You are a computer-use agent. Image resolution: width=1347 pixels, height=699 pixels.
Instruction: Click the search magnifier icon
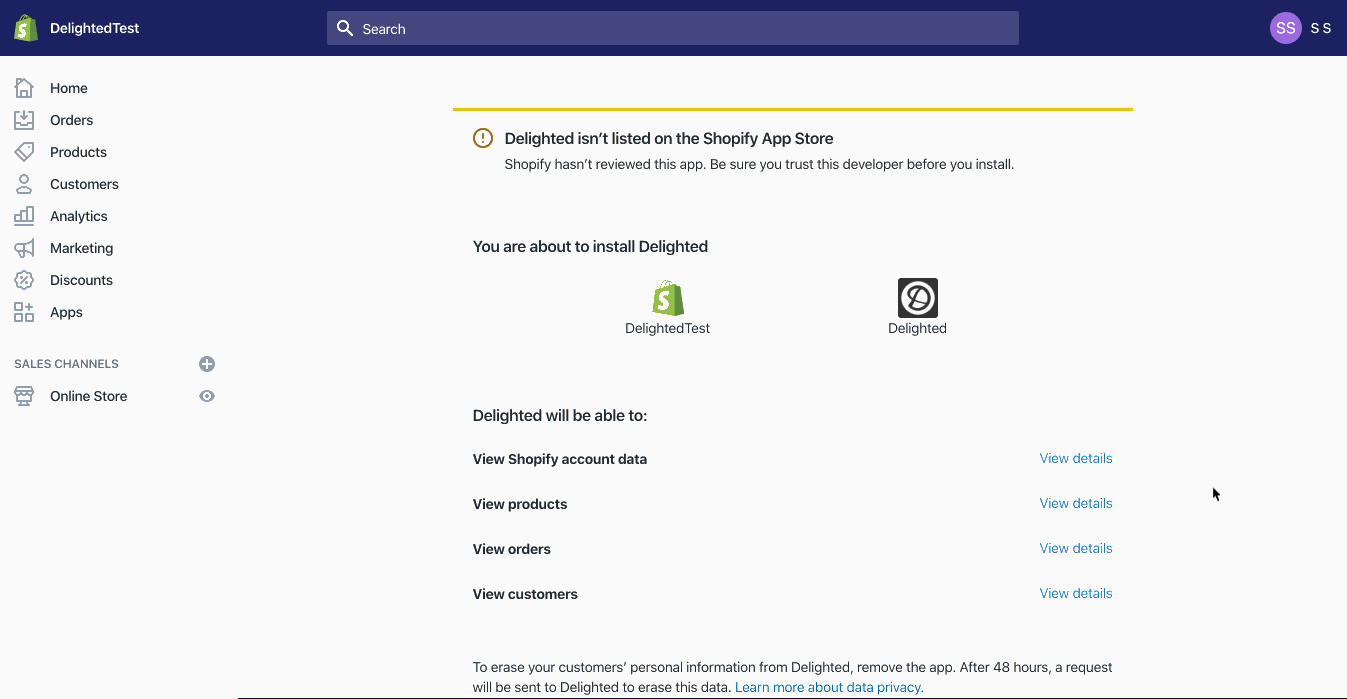[x=345, y=28]
